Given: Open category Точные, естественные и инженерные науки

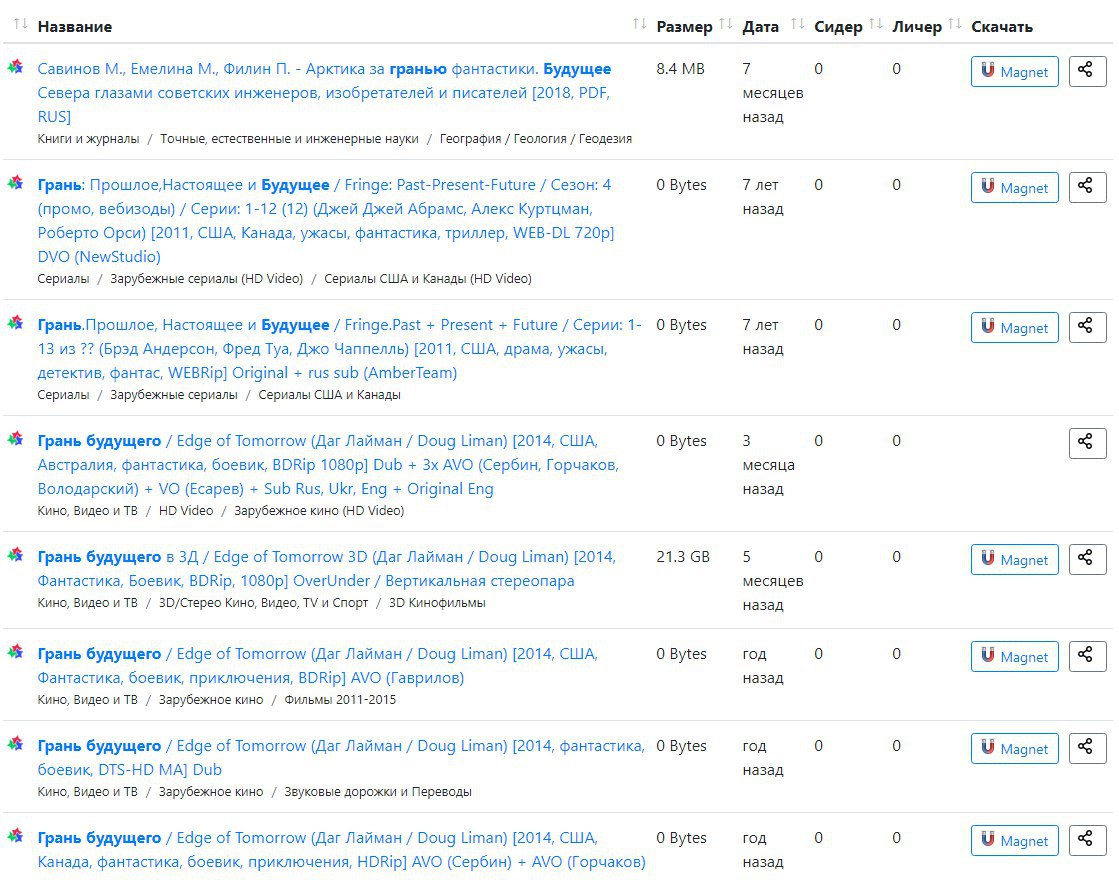Looking at the screenshot, I should (289, 138).
